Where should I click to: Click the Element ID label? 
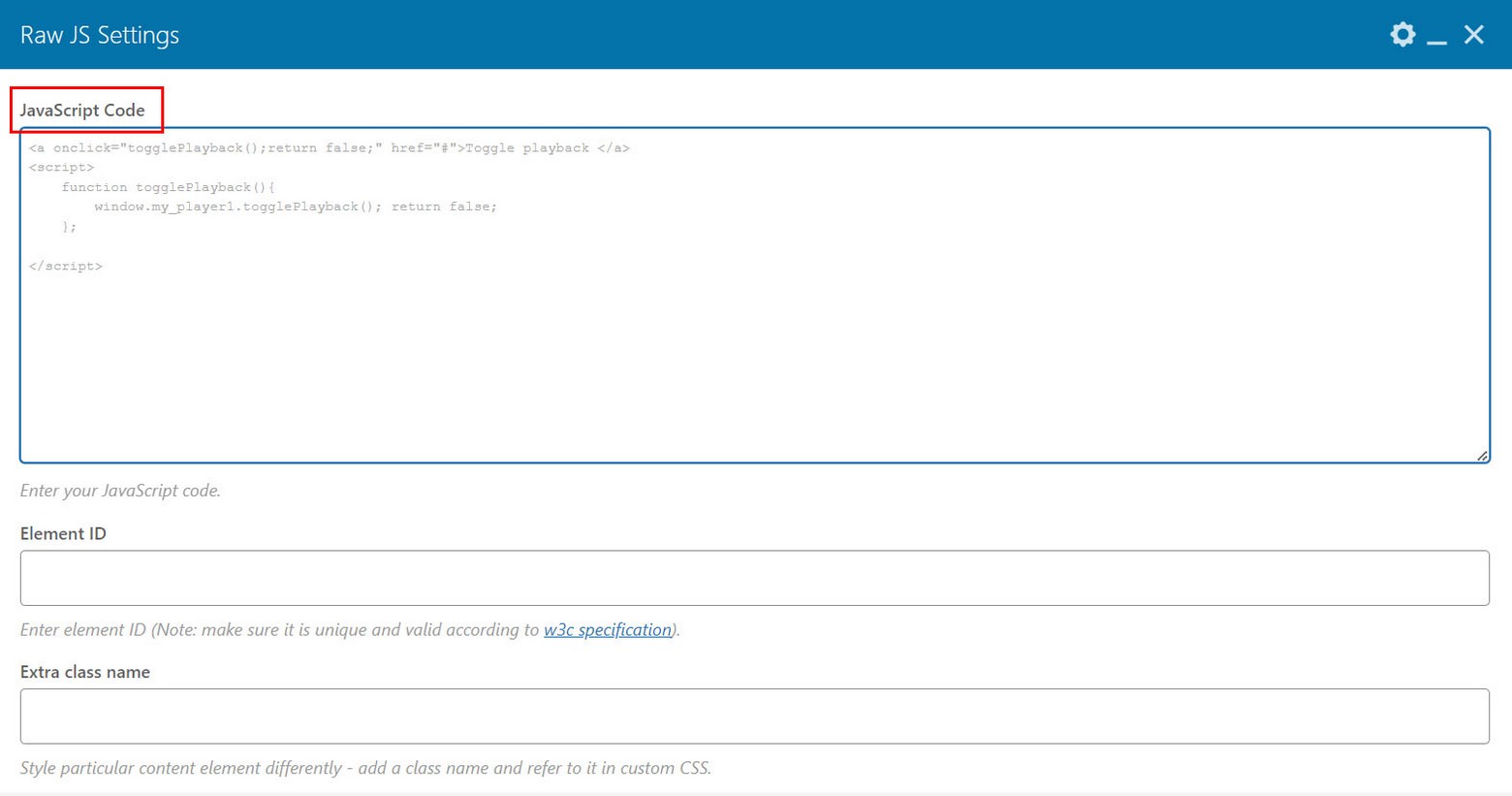pyautogui.click(x=63, y=534)
